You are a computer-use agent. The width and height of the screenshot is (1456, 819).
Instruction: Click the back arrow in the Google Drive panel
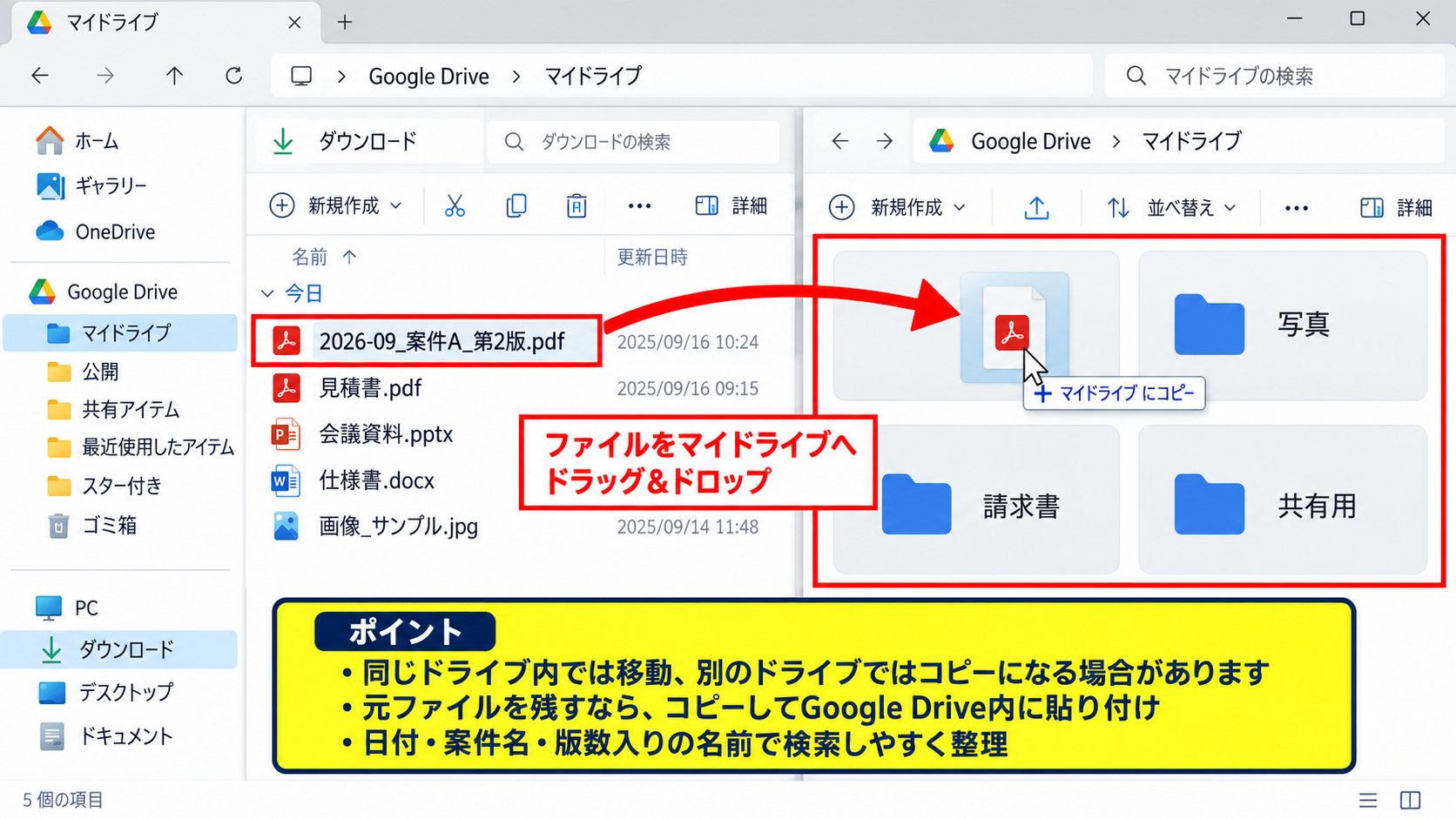coord(839,141)
